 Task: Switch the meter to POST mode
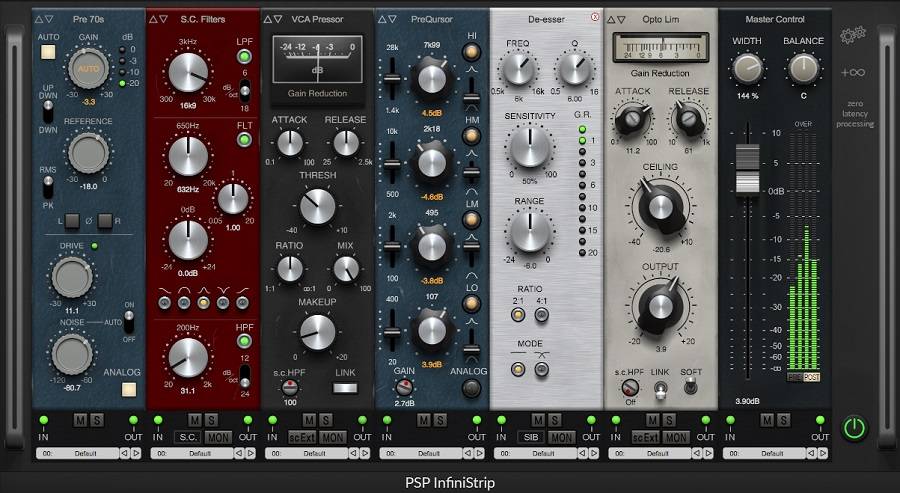point(811,377)
